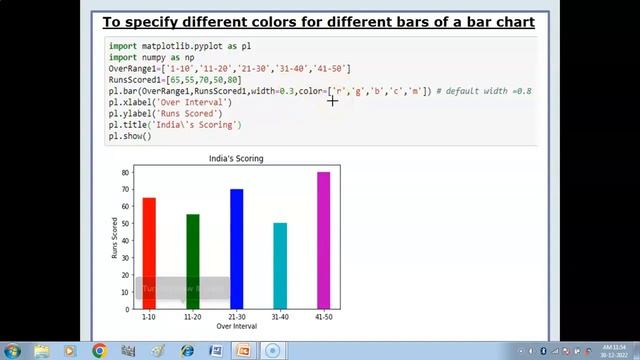Open the taskbar clock showing 11:54
Viewport: 640px width, 360px height.
click(x=614, y=351)
